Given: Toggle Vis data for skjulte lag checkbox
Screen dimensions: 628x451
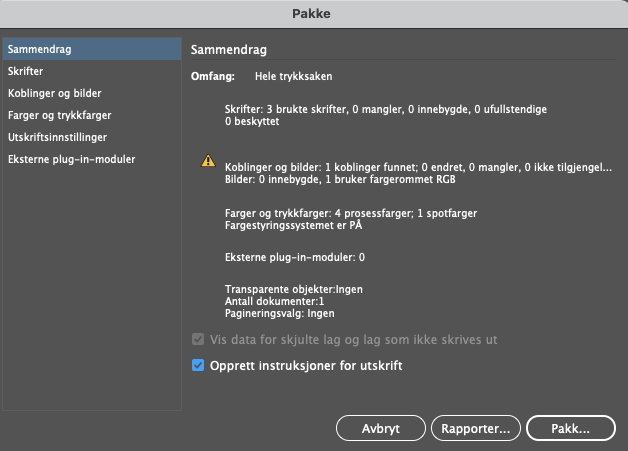Looking at the screenshot, I should click(x=198, y=340).
